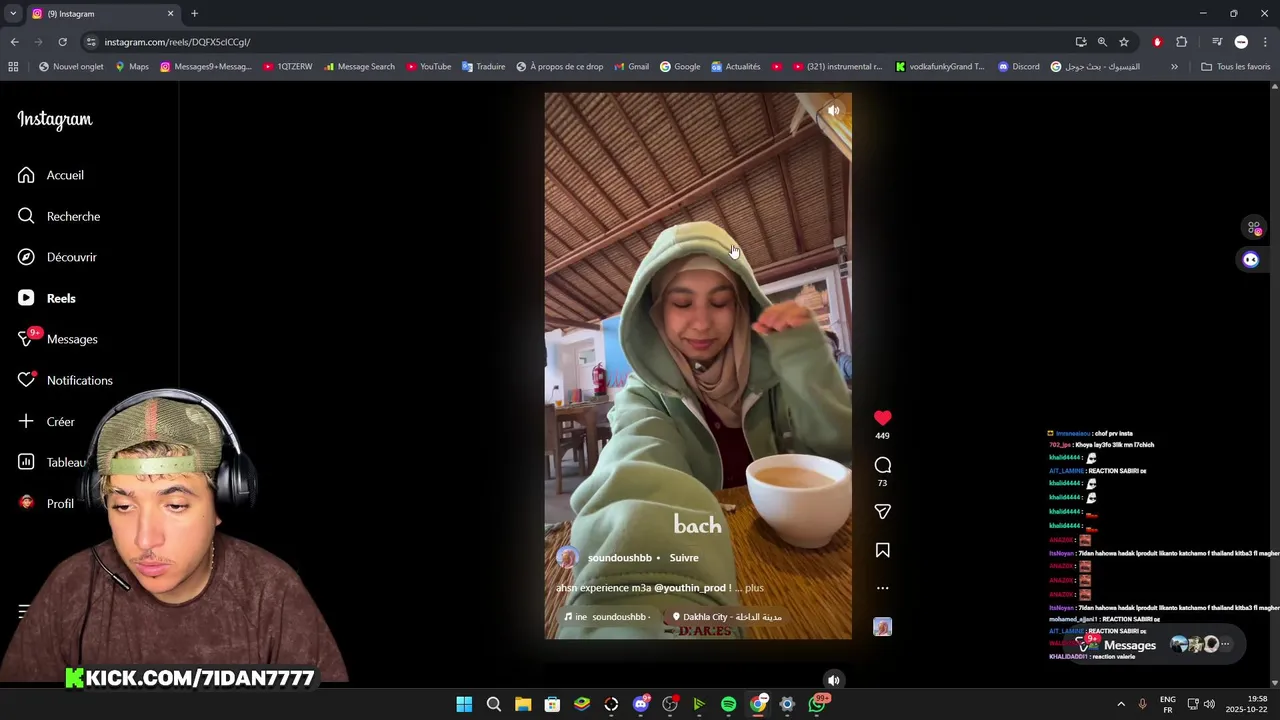This screenshot has width=1280, height=720.
Task: Click the Instagram logo
Action: coord(54,120)
